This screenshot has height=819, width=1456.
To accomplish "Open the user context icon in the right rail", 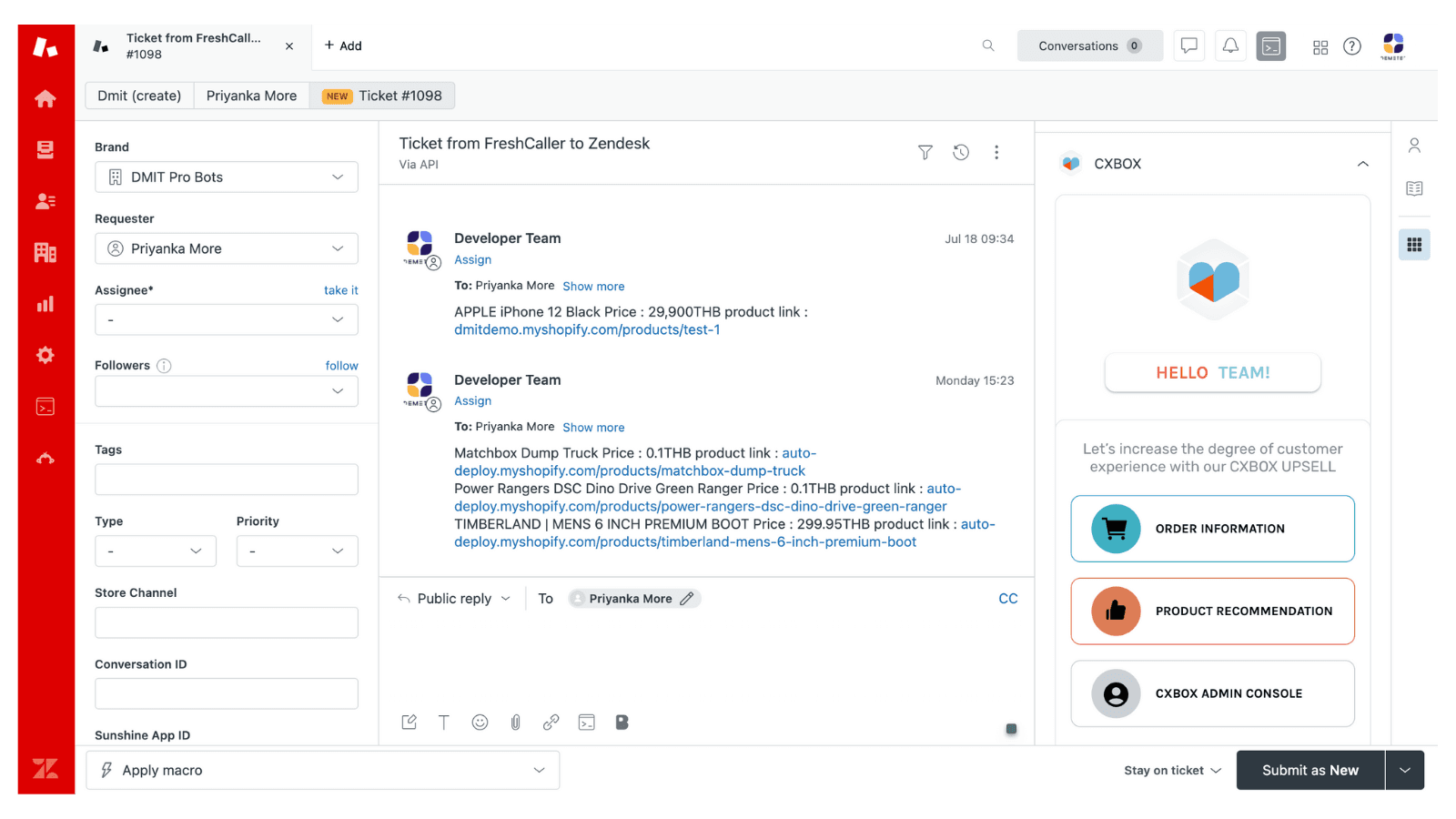I will point(1414,146).
